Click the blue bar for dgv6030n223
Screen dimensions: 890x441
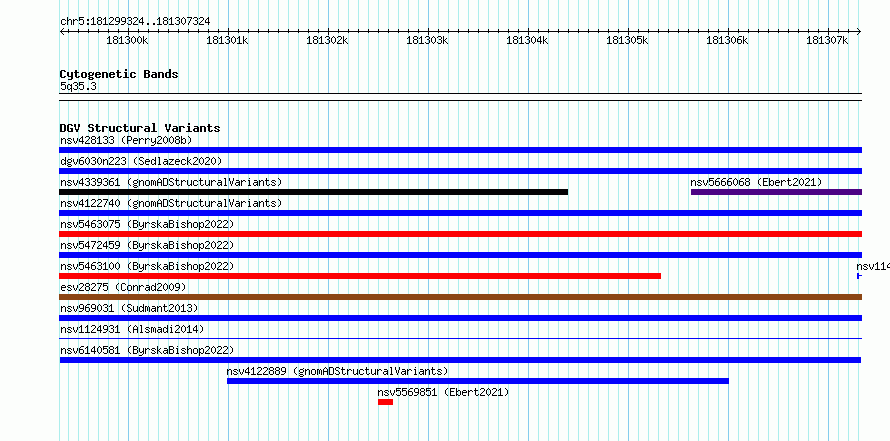tap(460, 171)
